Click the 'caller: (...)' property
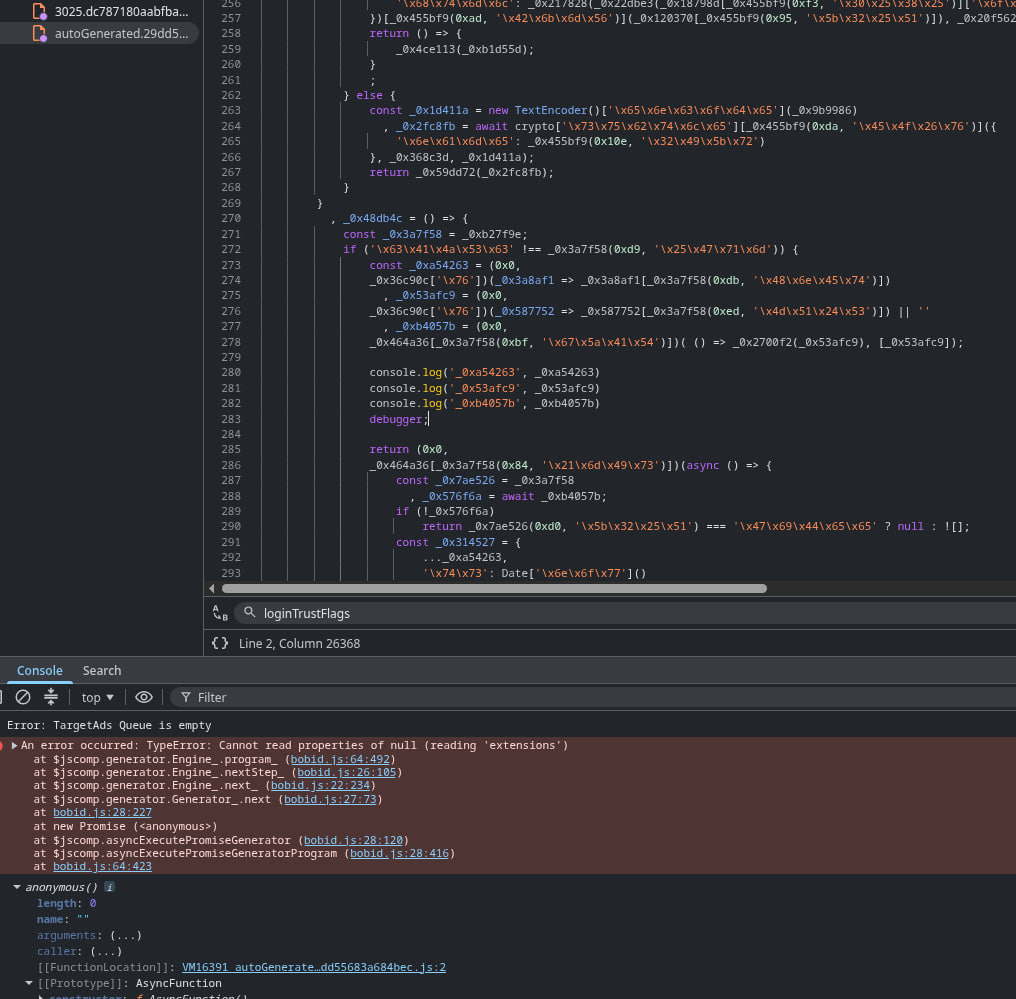This screenshot has width=1016, height=999. (x=79, y=951)
